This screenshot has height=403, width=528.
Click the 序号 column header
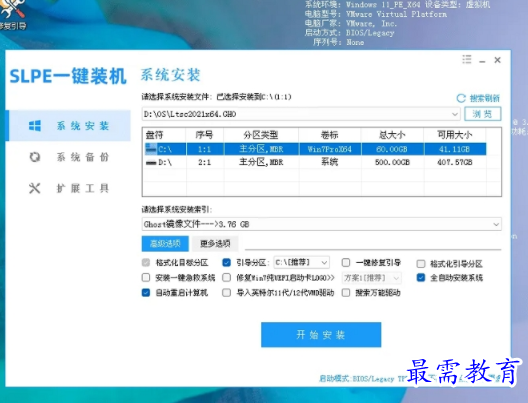(204, 135)
